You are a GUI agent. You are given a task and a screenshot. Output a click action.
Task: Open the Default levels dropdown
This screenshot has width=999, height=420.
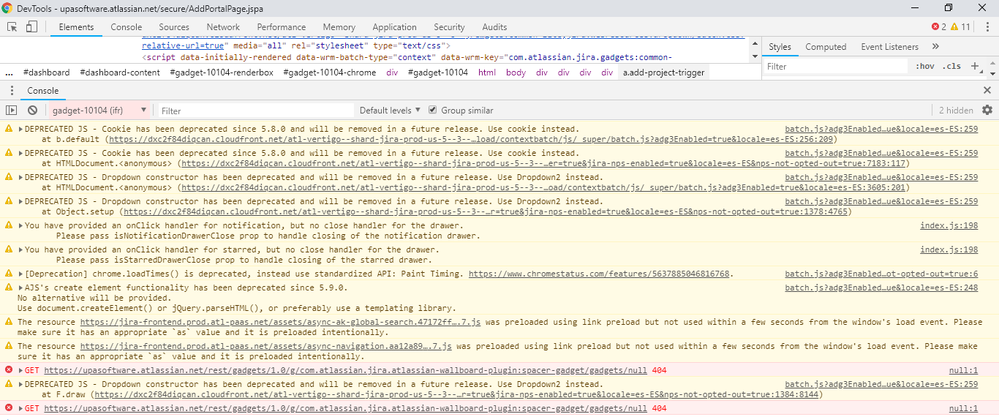pos(390,110)
